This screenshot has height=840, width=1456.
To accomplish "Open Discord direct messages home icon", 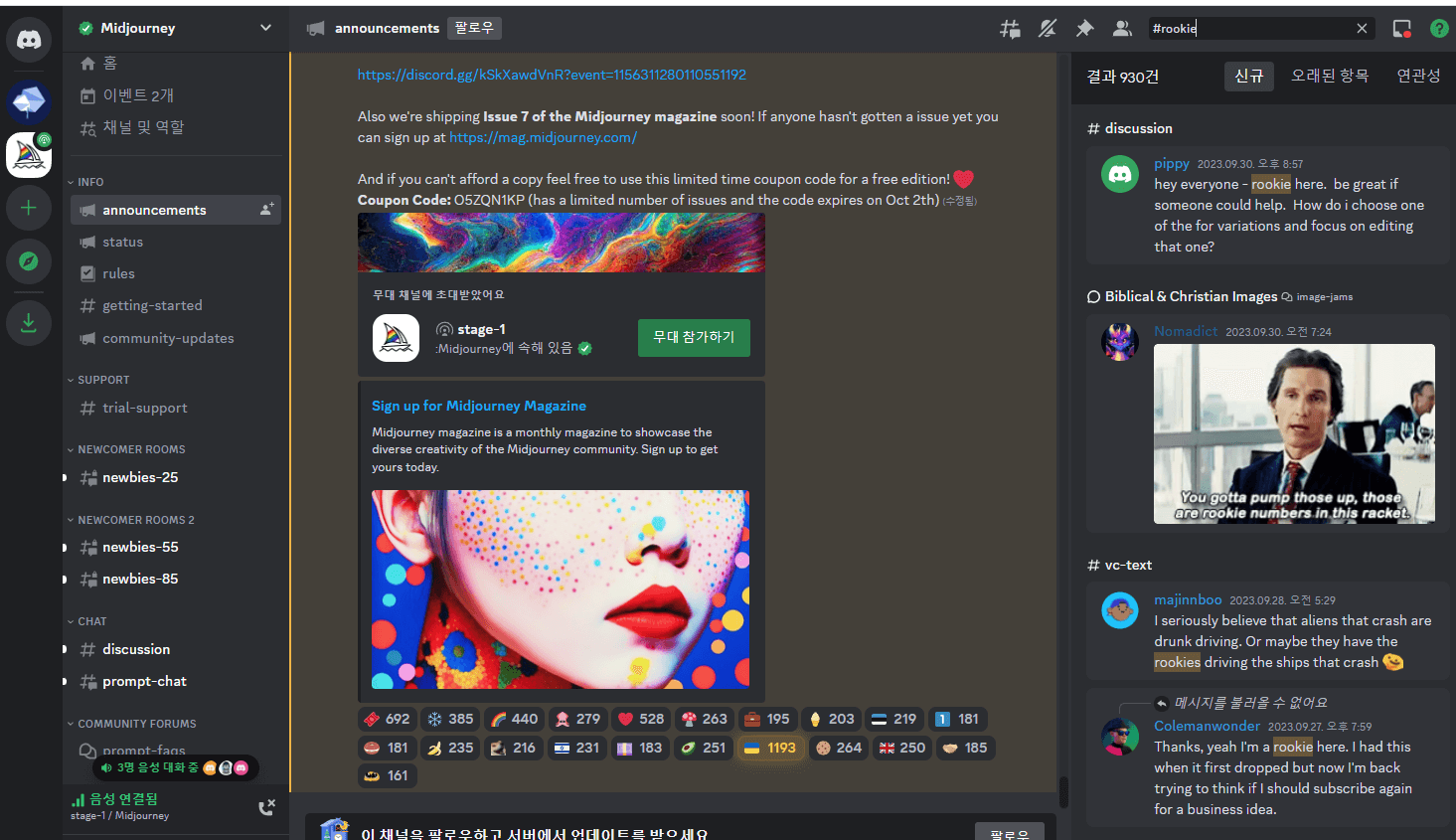I will pos(29,40).
